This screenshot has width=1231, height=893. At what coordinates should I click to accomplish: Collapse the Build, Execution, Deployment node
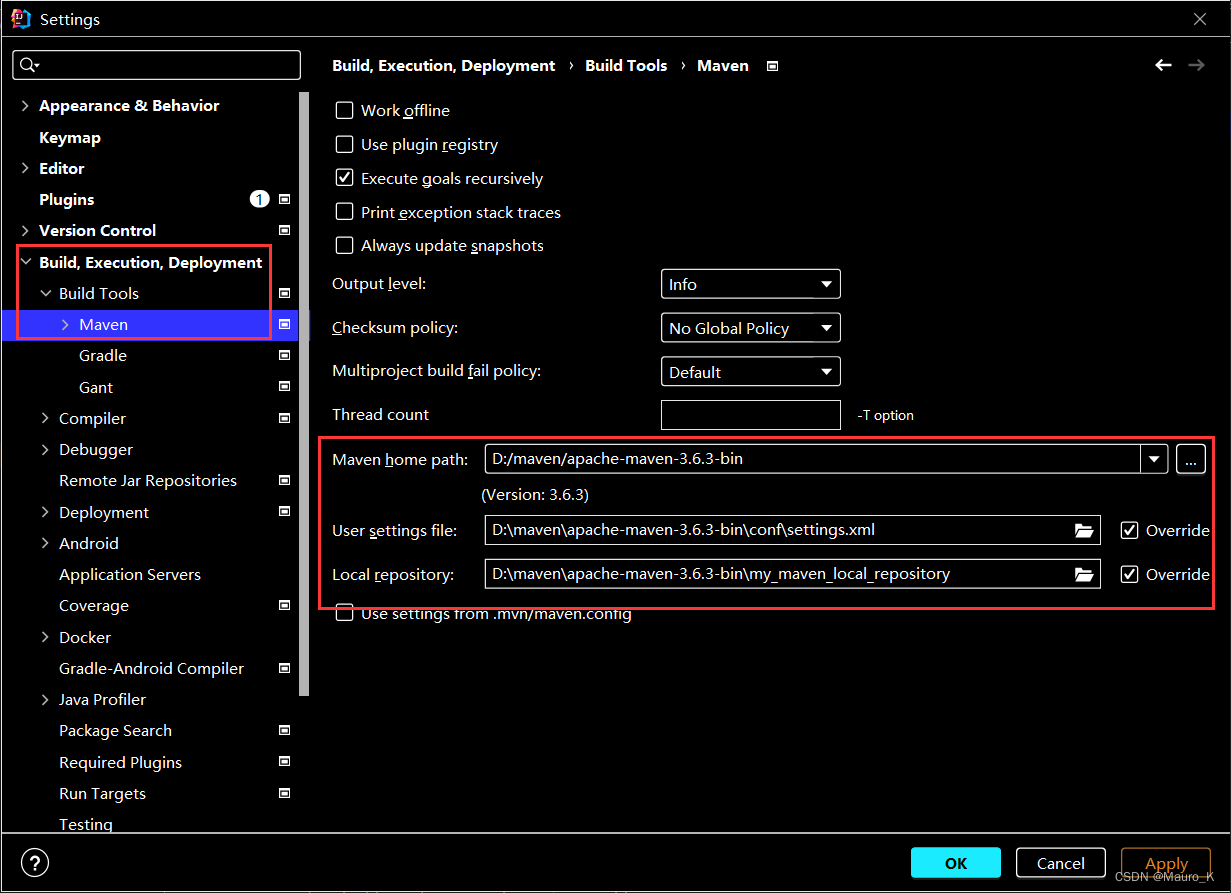pyautogui.click(x=25, y=263)
